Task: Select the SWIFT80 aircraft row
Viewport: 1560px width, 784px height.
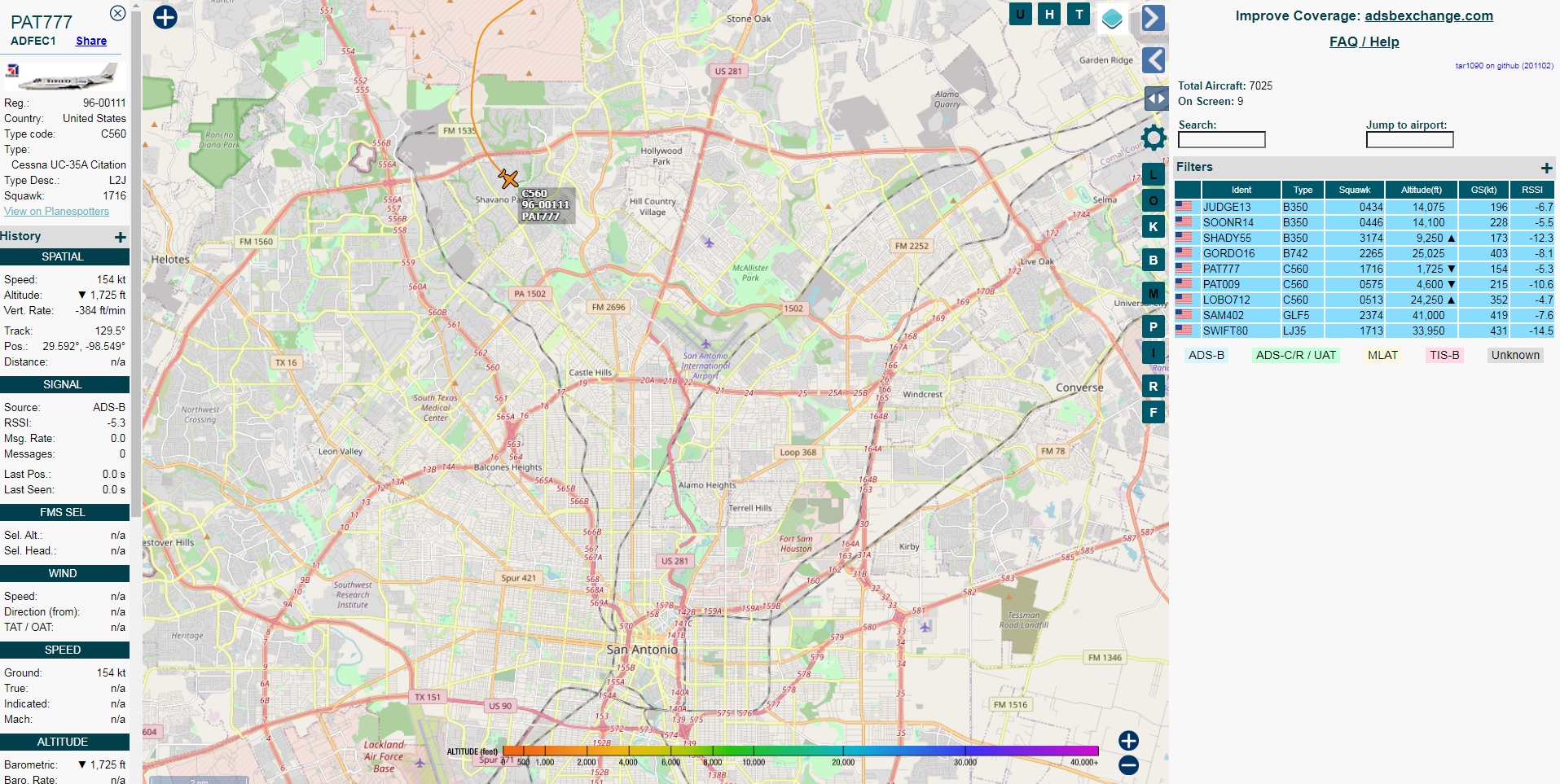Action: coord(1364,331)
